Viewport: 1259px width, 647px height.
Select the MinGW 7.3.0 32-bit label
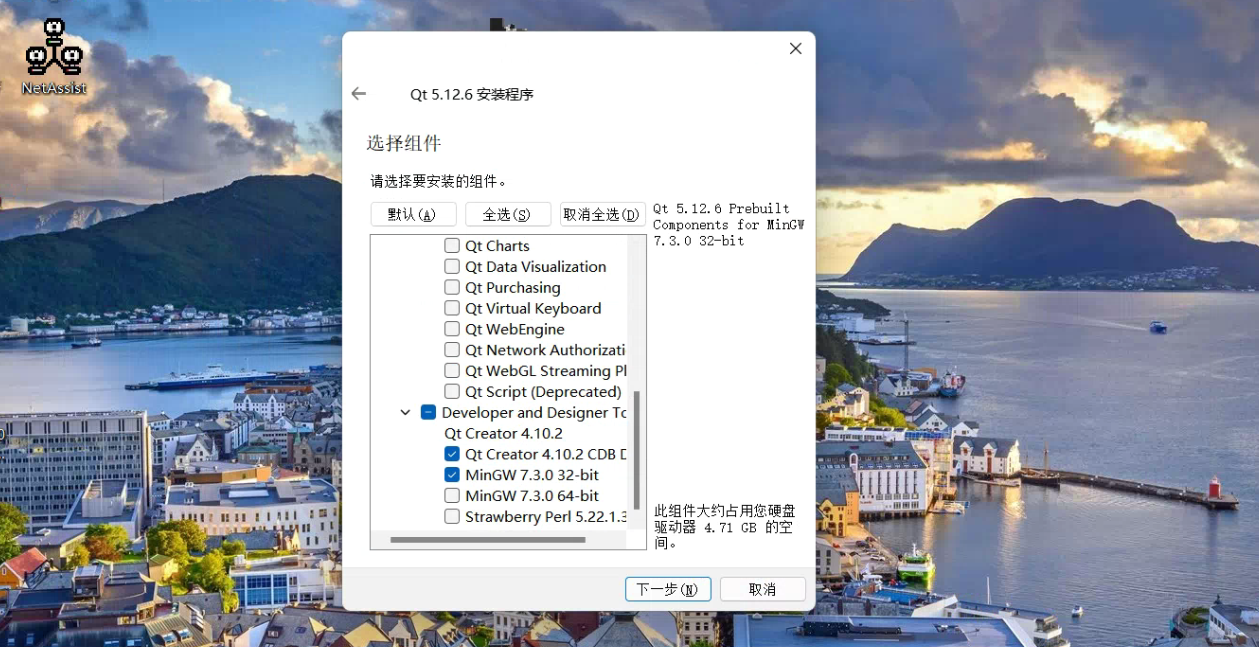532,475
